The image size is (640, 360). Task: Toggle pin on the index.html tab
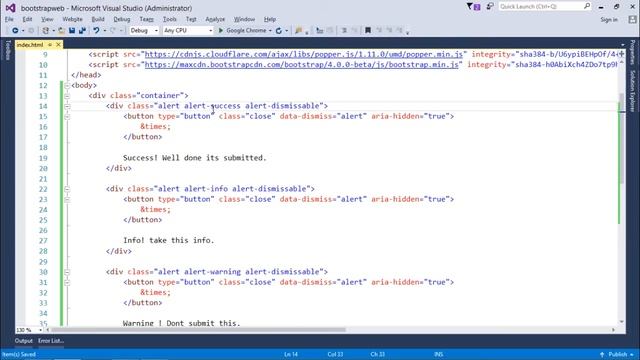(x=50, y=44)
